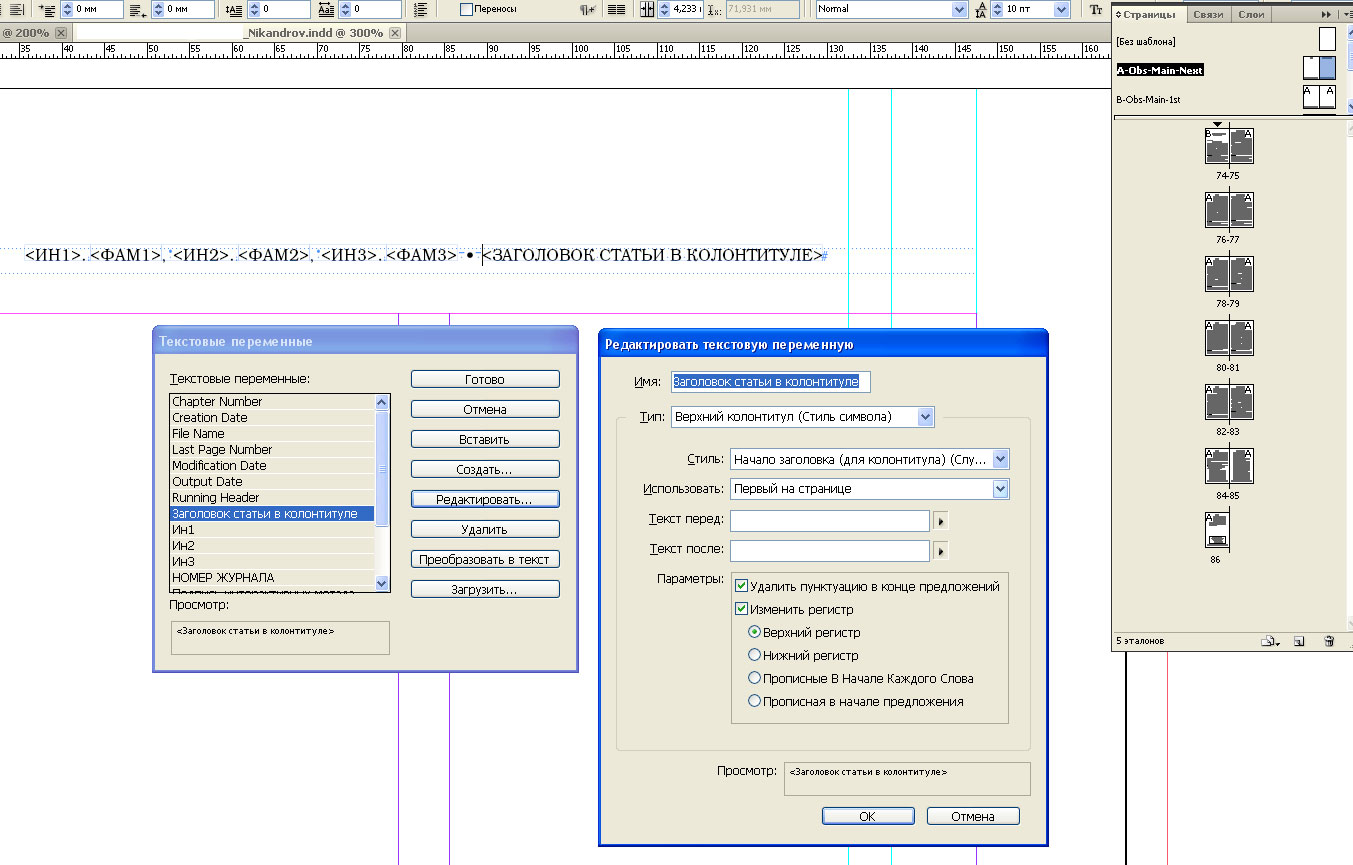Select Прописная в начале предложения option
This screenshot has height=865, width=1353.
tap(755, 702)
